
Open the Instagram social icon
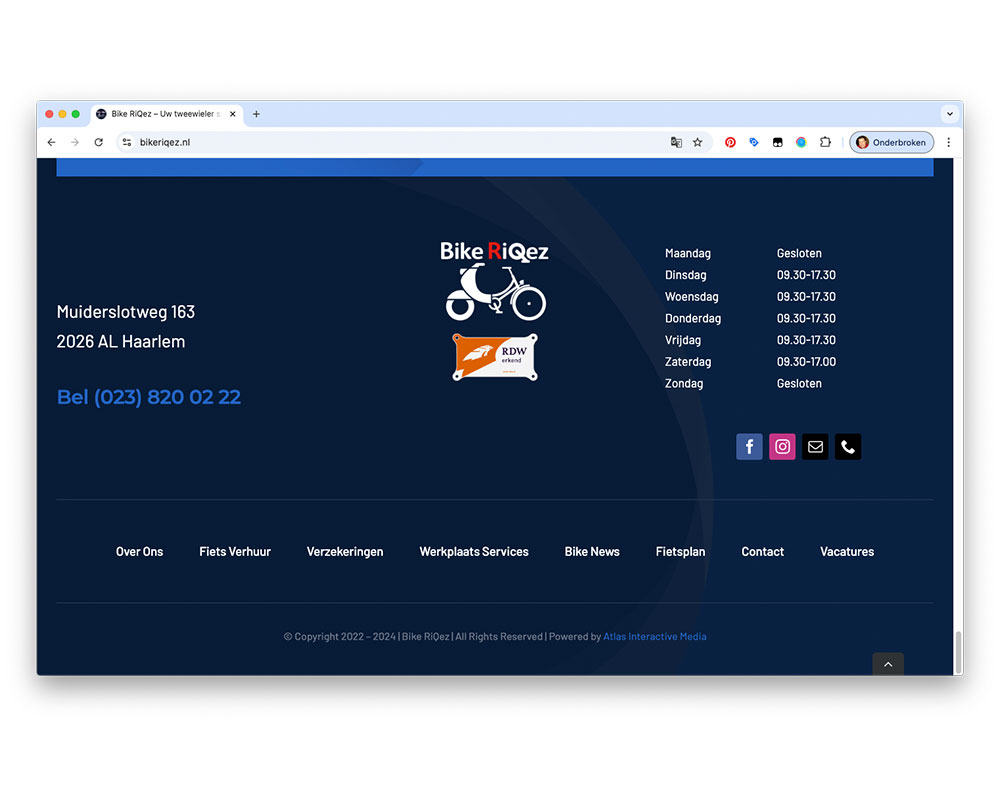782,447
